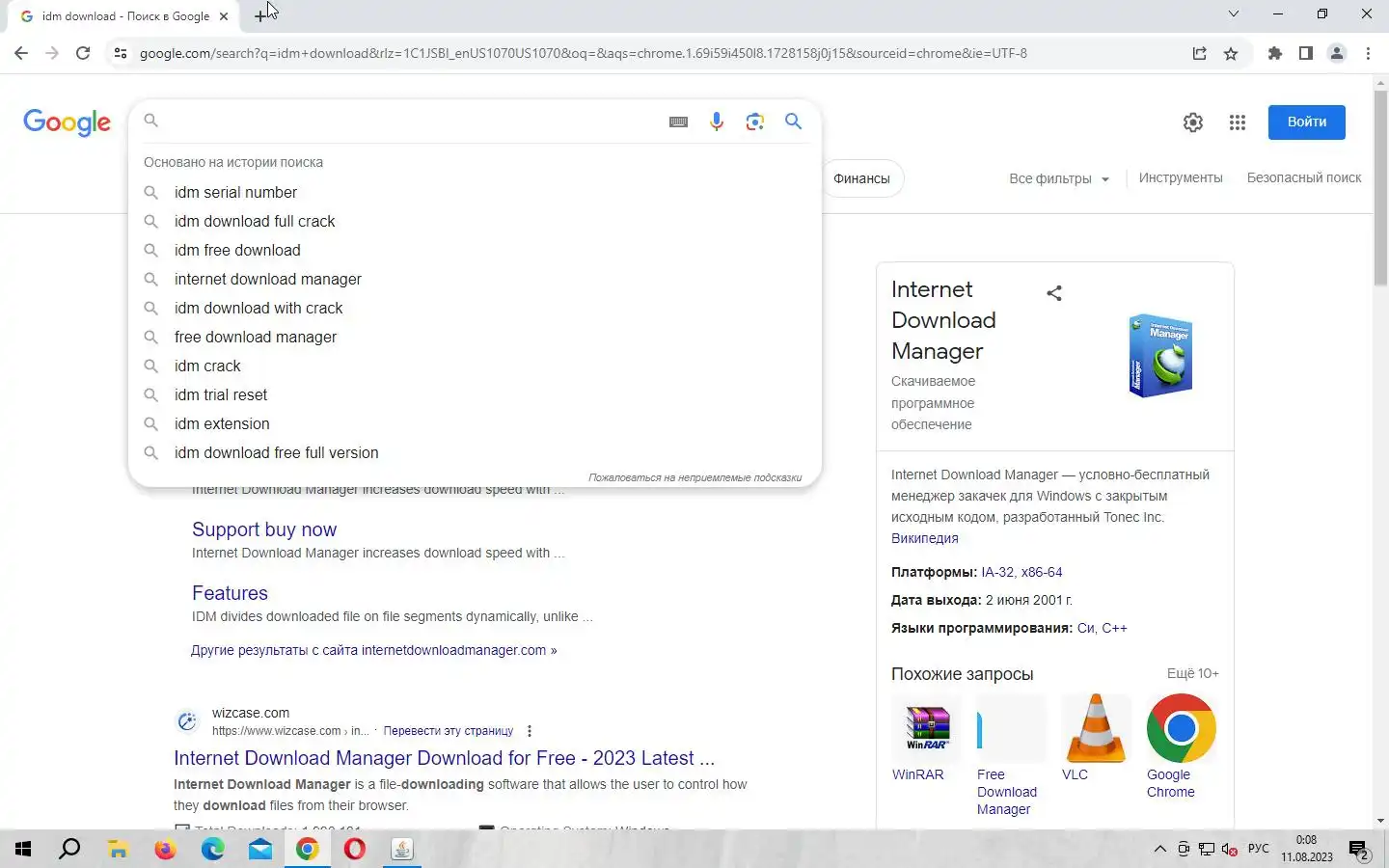Choose suggestion free download manager
The image size is (1389, 868).
475,337
